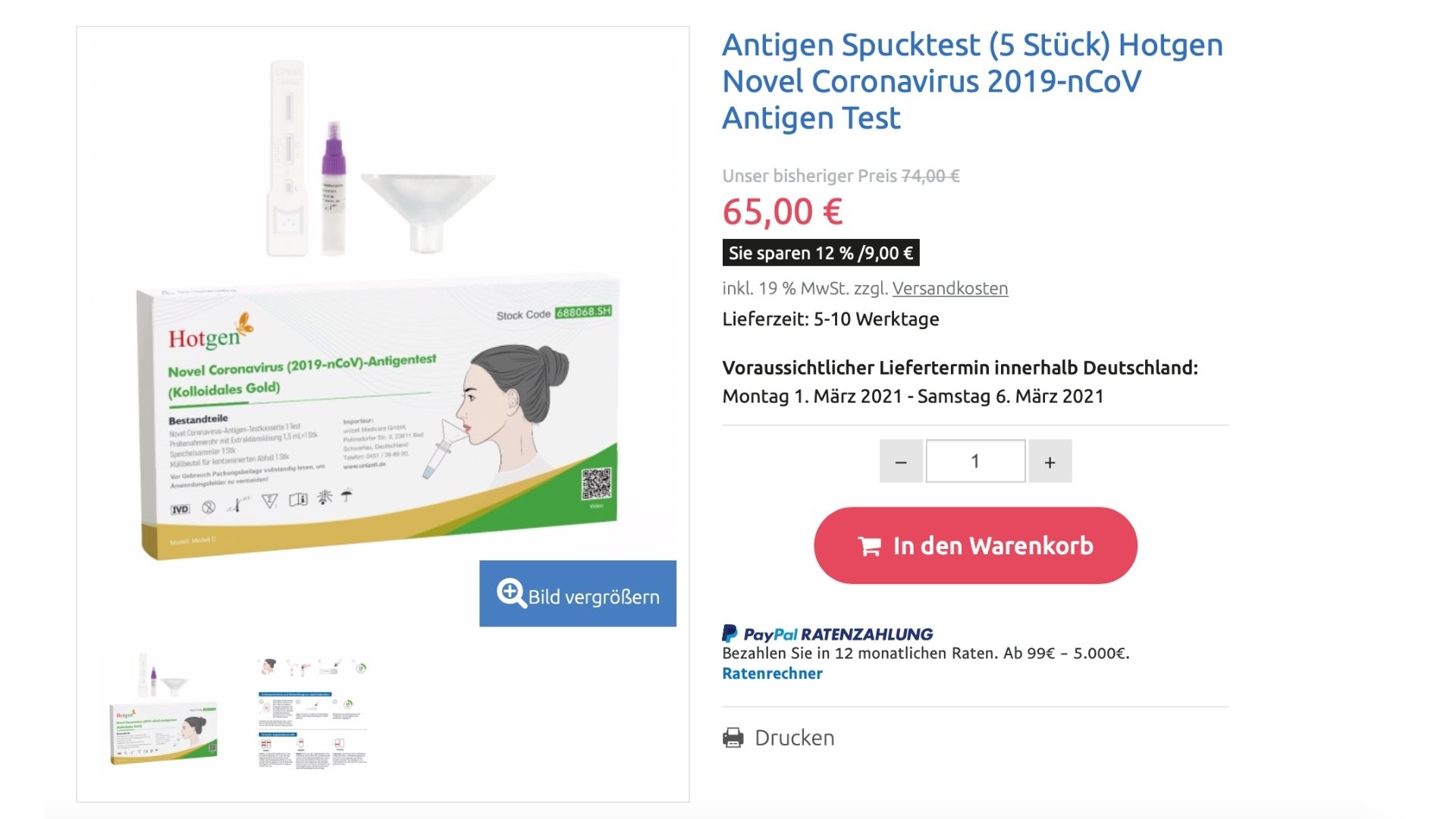The width and height of the screenshot is (1456, 819).
Task: Select the first product box thumbnail
Action: (x=165, y=710)
